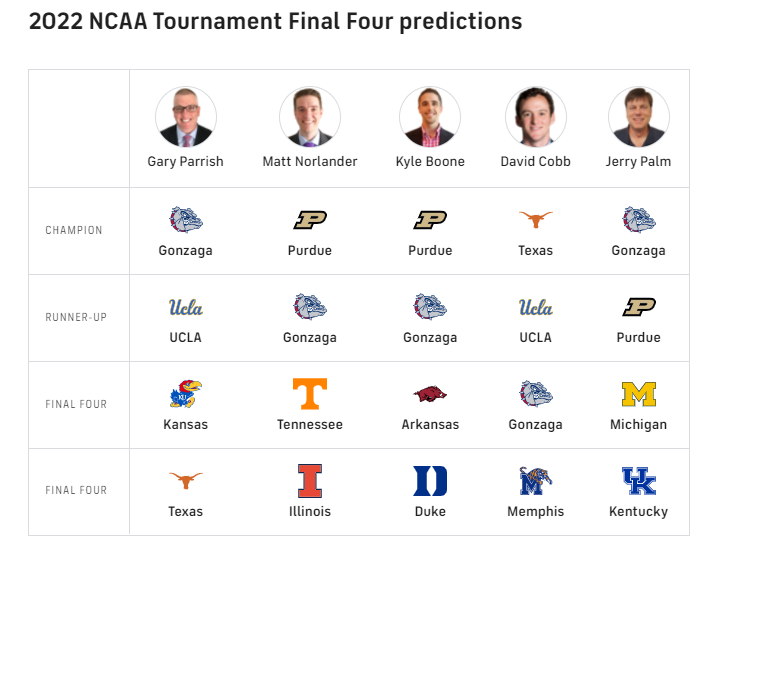Click Purdue logo in Jerry Palm's column
Screen dimensions: 764x676
[638, 307]
